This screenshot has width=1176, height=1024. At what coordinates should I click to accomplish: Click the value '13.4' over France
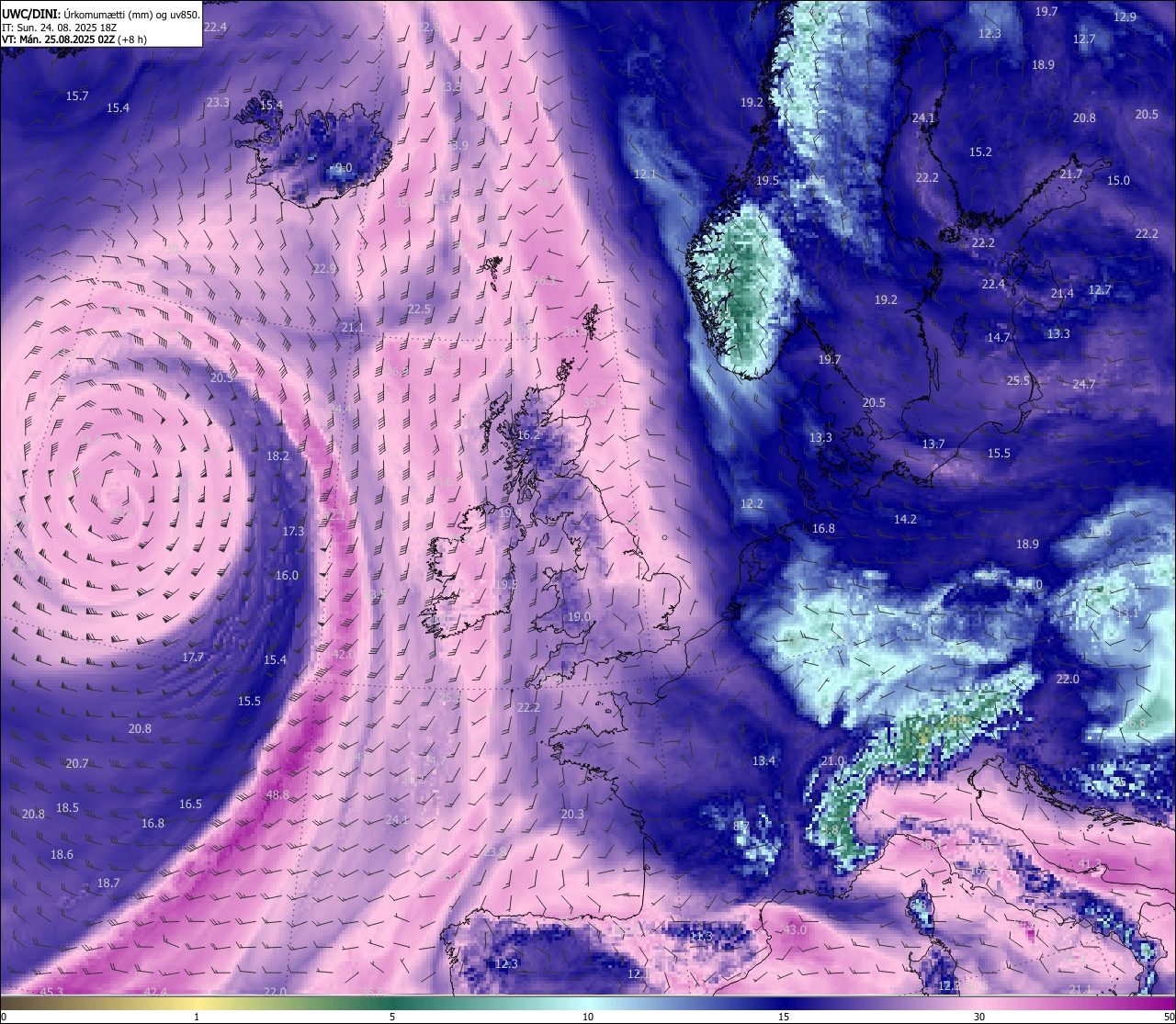pyautogui.click(x=763, y=760)
